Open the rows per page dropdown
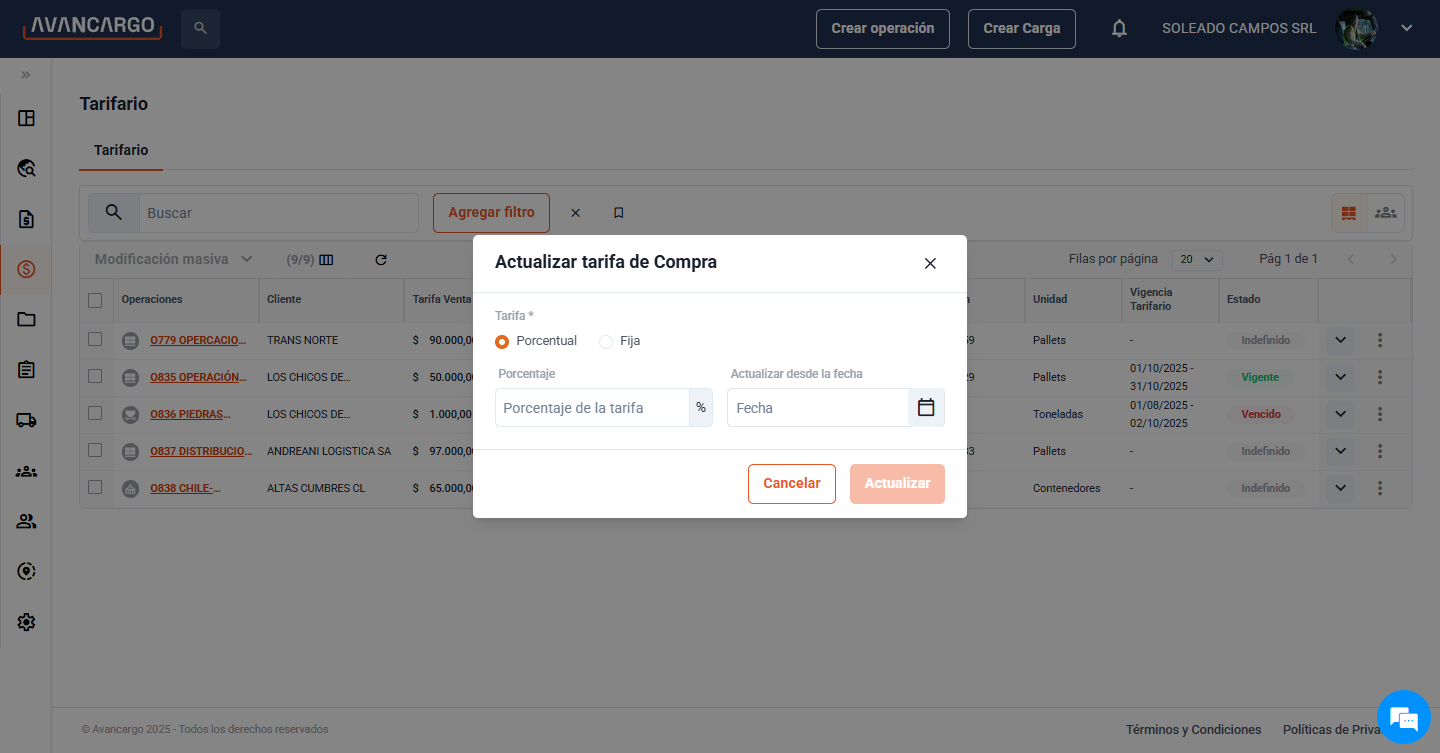1440x753 pixels. (x=1197, y=260)
